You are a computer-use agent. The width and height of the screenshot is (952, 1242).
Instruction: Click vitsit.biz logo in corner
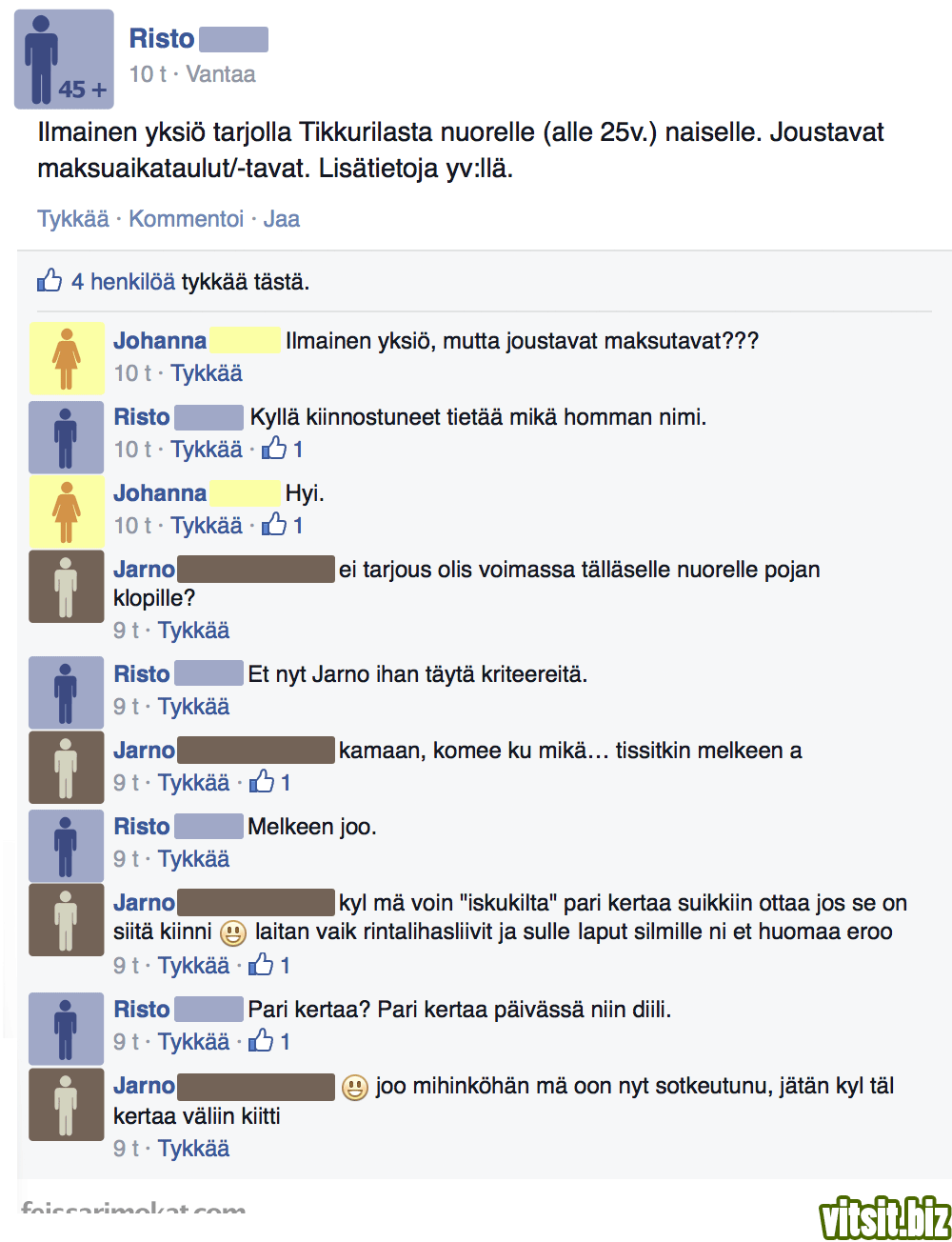[884, 1217]
